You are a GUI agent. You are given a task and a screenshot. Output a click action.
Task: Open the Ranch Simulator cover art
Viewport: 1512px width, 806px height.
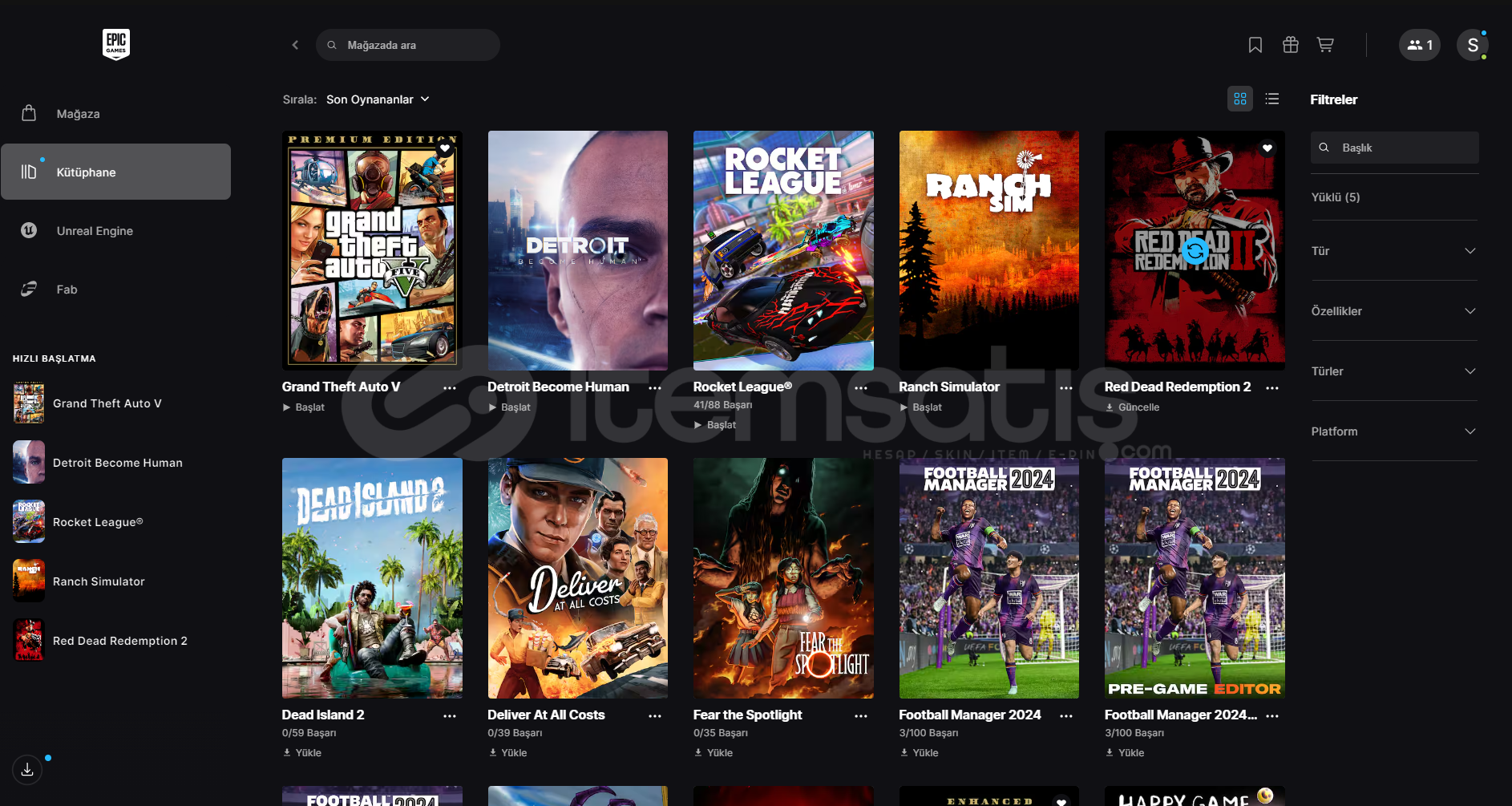point(989,250)
